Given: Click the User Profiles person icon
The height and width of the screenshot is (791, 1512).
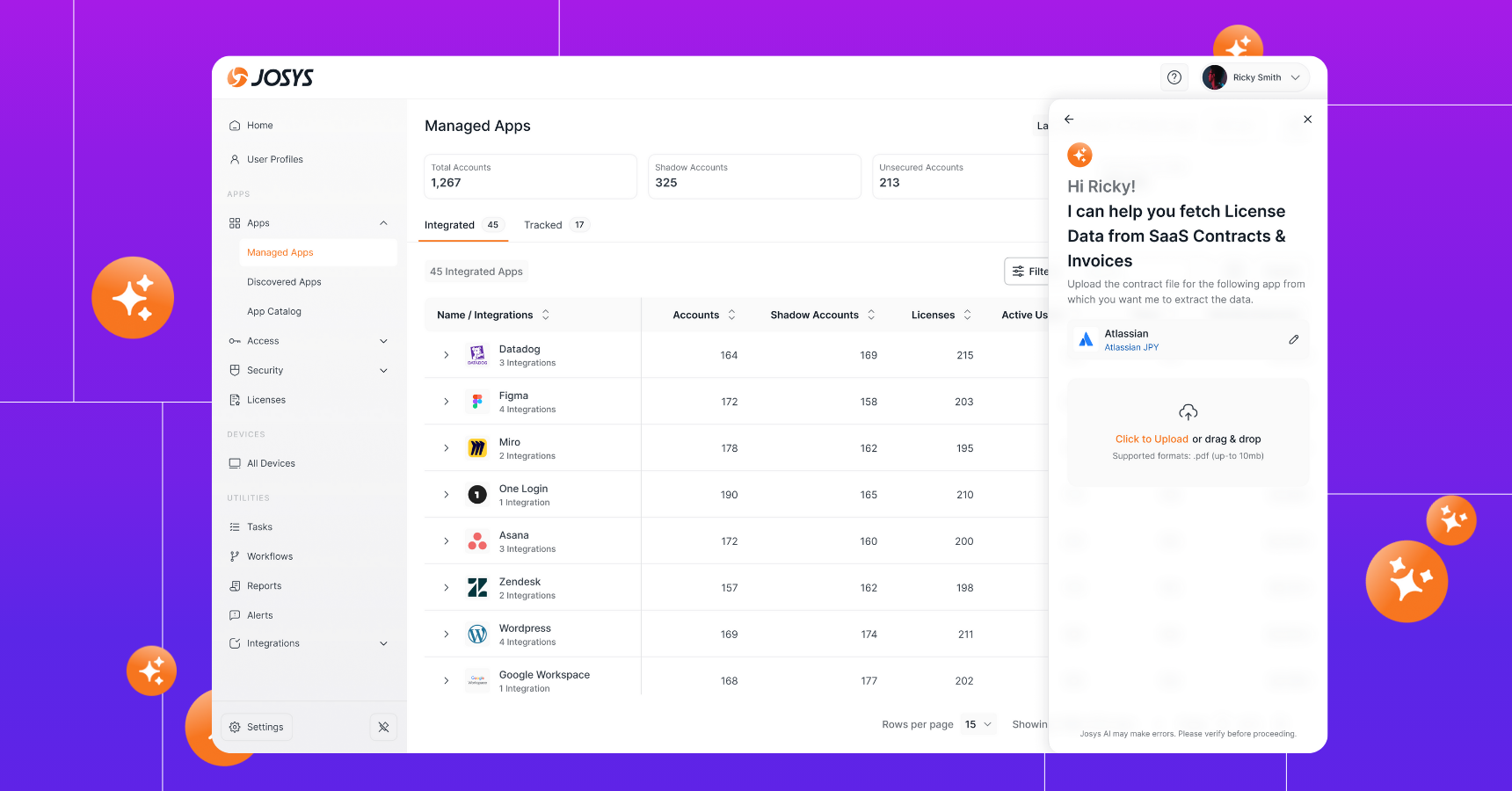Looking at the screenshot, I should [235, 159].
